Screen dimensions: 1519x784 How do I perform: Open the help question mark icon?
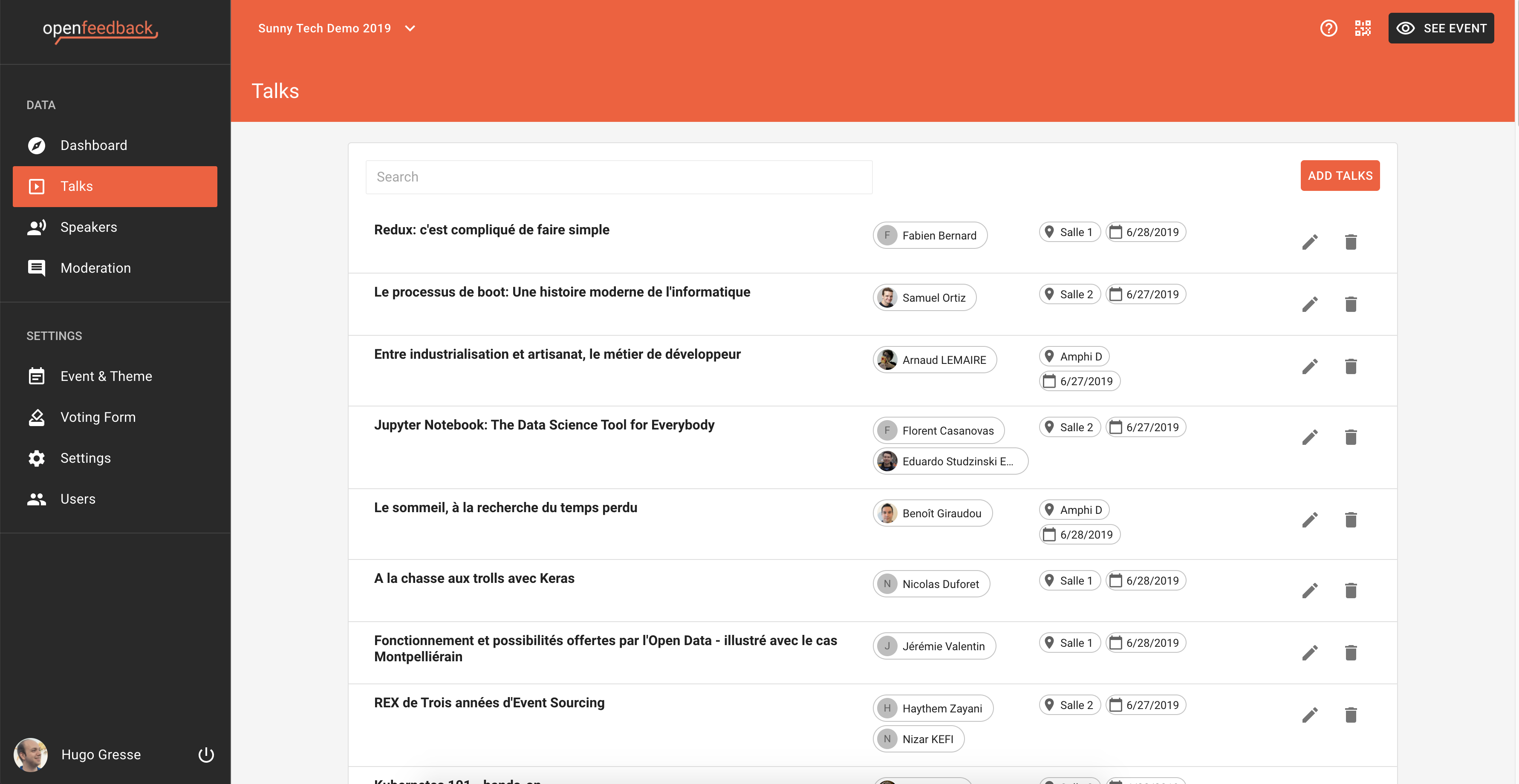pyautogui.click(x=1328, y=28)
